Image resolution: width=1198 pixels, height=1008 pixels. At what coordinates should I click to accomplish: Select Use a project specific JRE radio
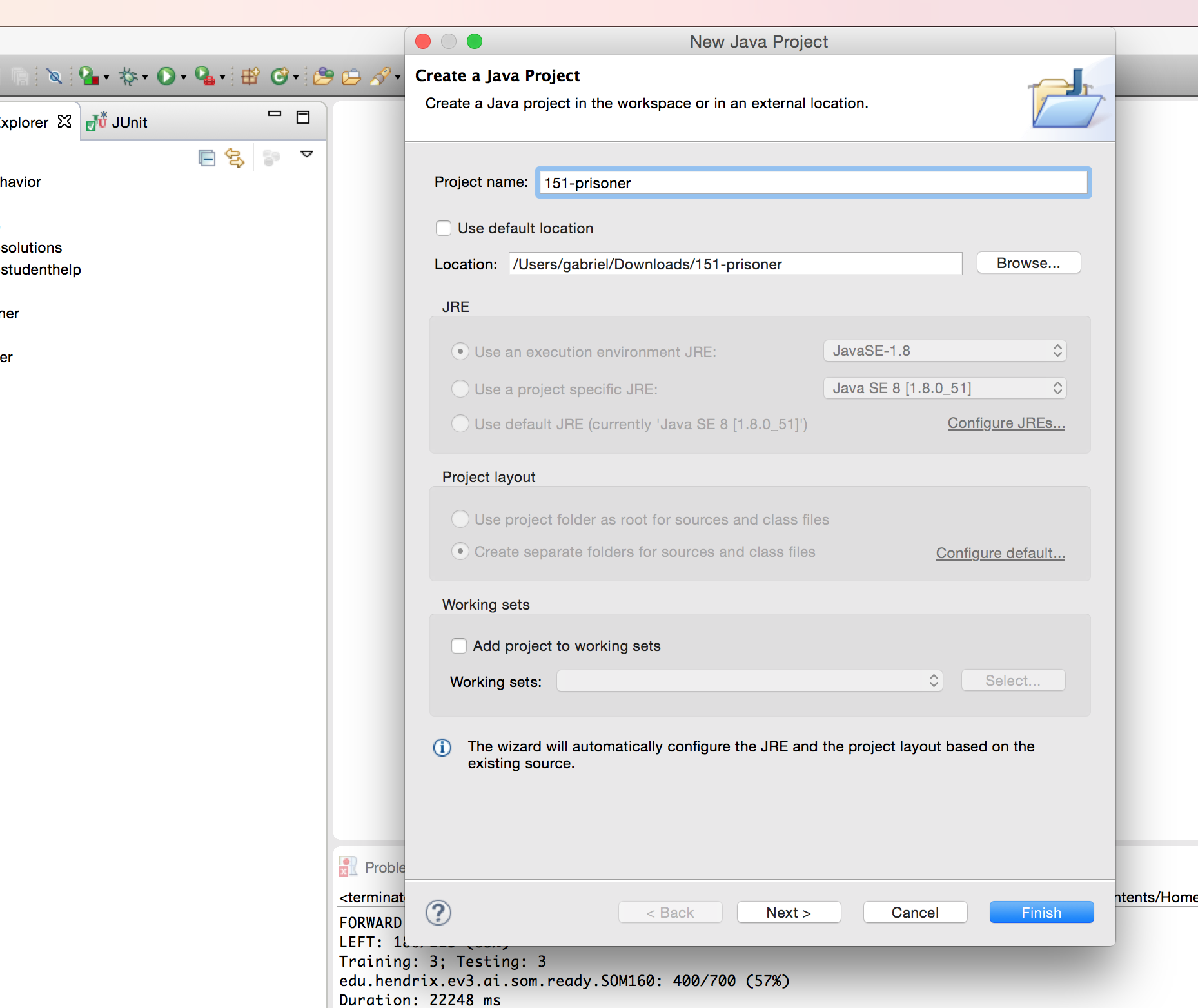460,389
